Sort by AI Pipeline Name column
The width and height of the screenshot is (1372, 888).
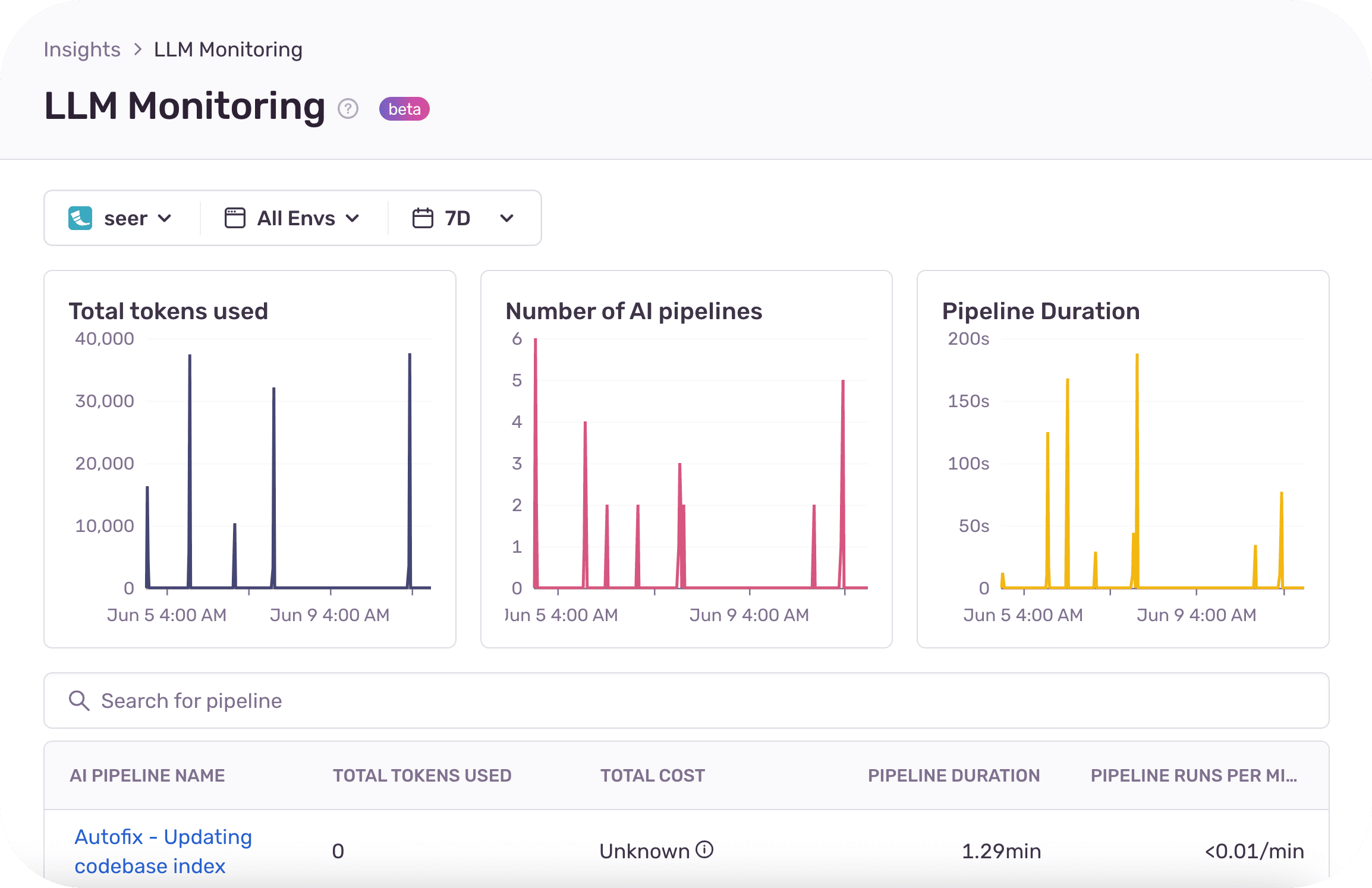pyautogui.click(x=147, y=776)
